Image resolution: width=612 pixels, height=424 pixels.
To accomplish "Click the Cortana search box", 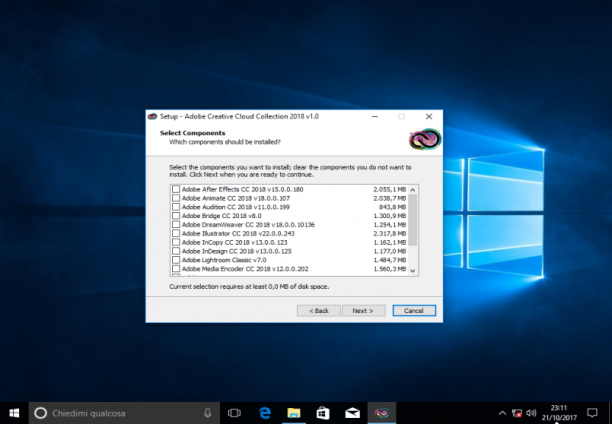I will (123, 413).
